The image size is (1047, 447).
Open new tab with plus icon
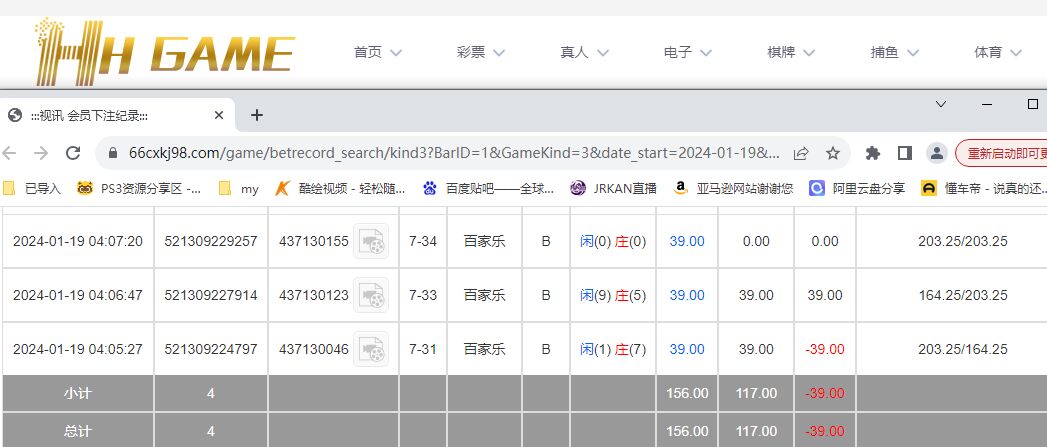pos(257,116)
